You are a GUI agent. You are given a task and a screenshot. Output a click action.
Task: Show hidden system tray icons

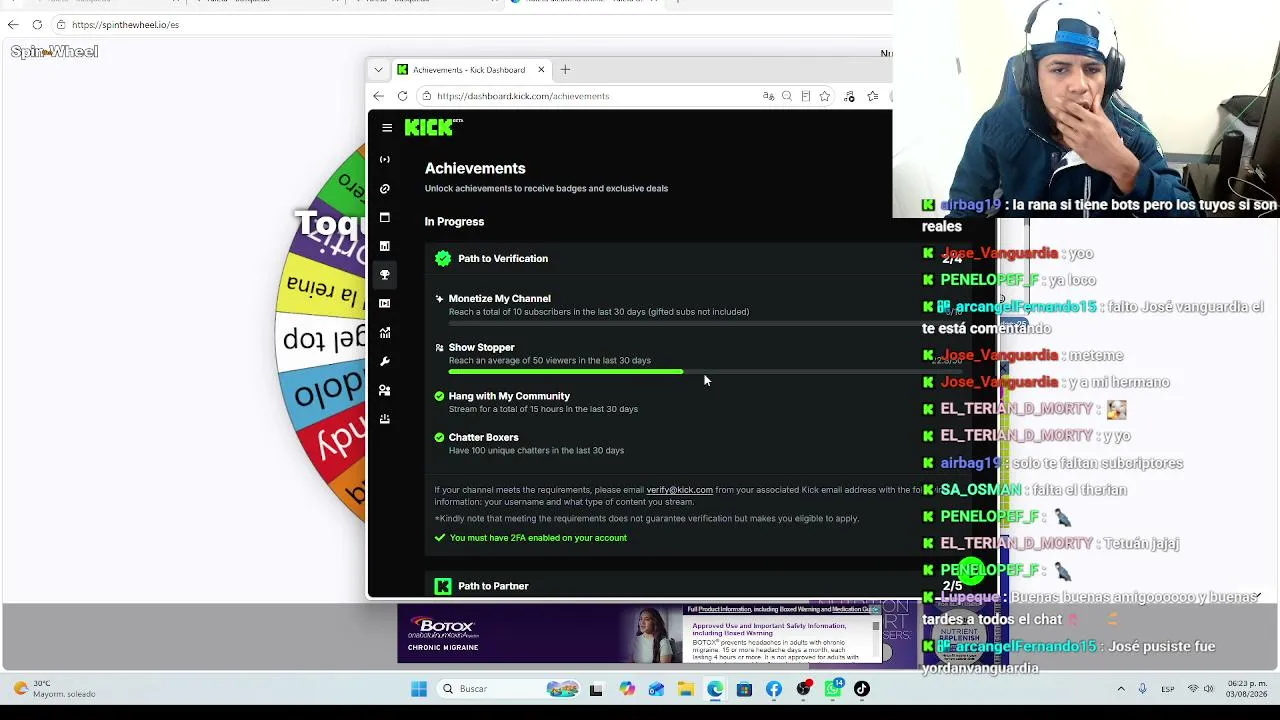(x=1121, y=689)
